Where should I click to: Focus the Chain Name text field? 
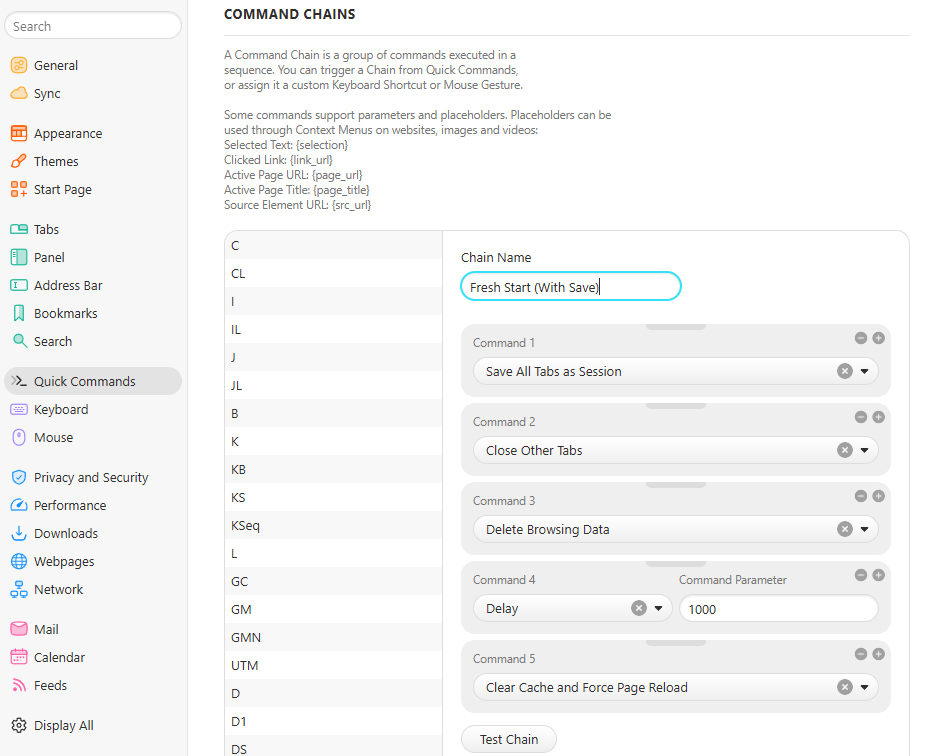[570, 287]
